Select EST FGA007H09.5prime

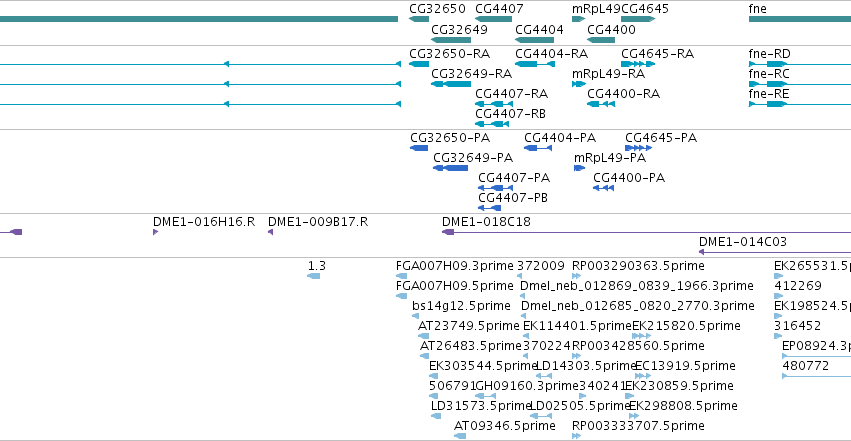[x=402, y=296]
